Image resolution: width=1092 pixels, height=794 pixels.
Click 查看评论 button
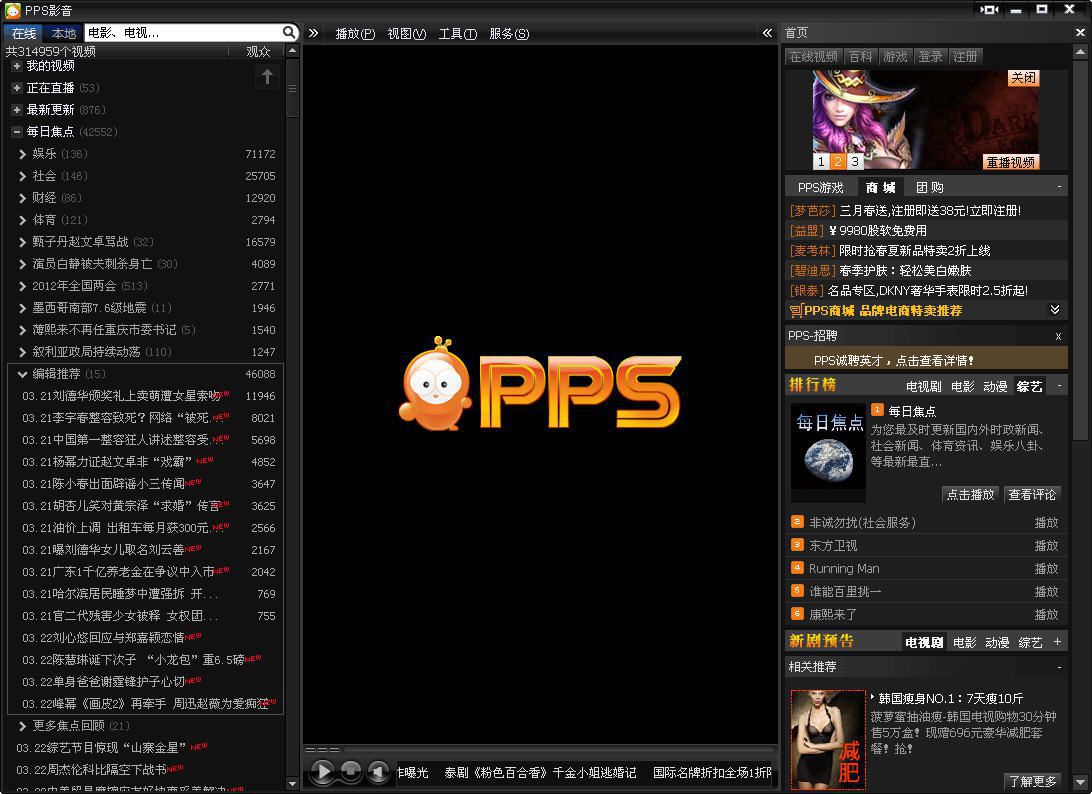coord(1032,495)
